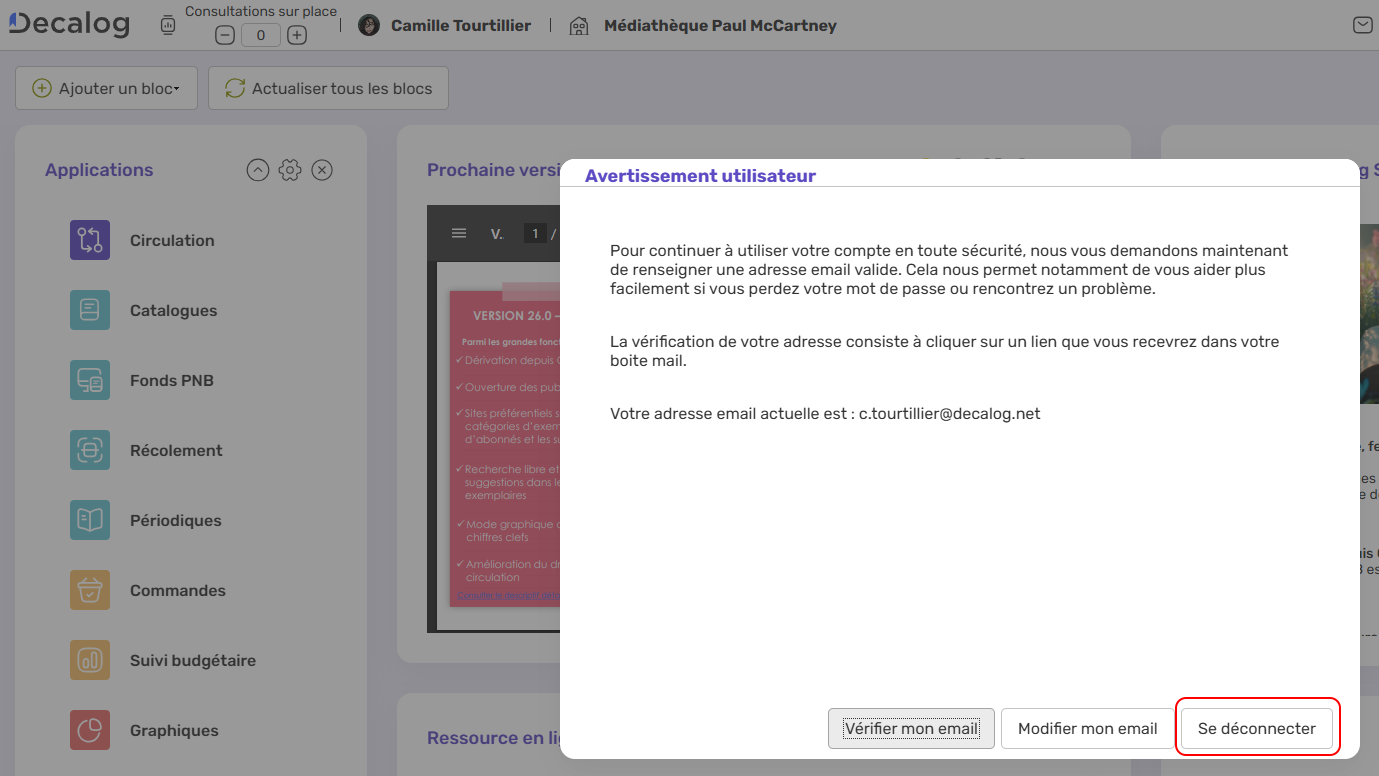Click the Se déconnecter button

tap(1257, 728)
